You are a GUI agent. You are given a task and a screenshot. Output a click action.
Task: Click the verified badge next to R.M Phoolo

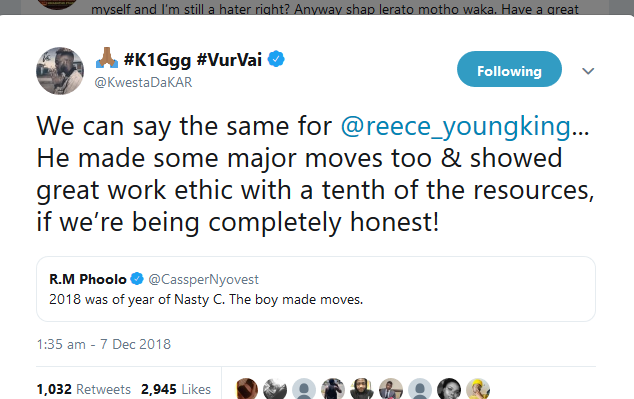[137, 279]
